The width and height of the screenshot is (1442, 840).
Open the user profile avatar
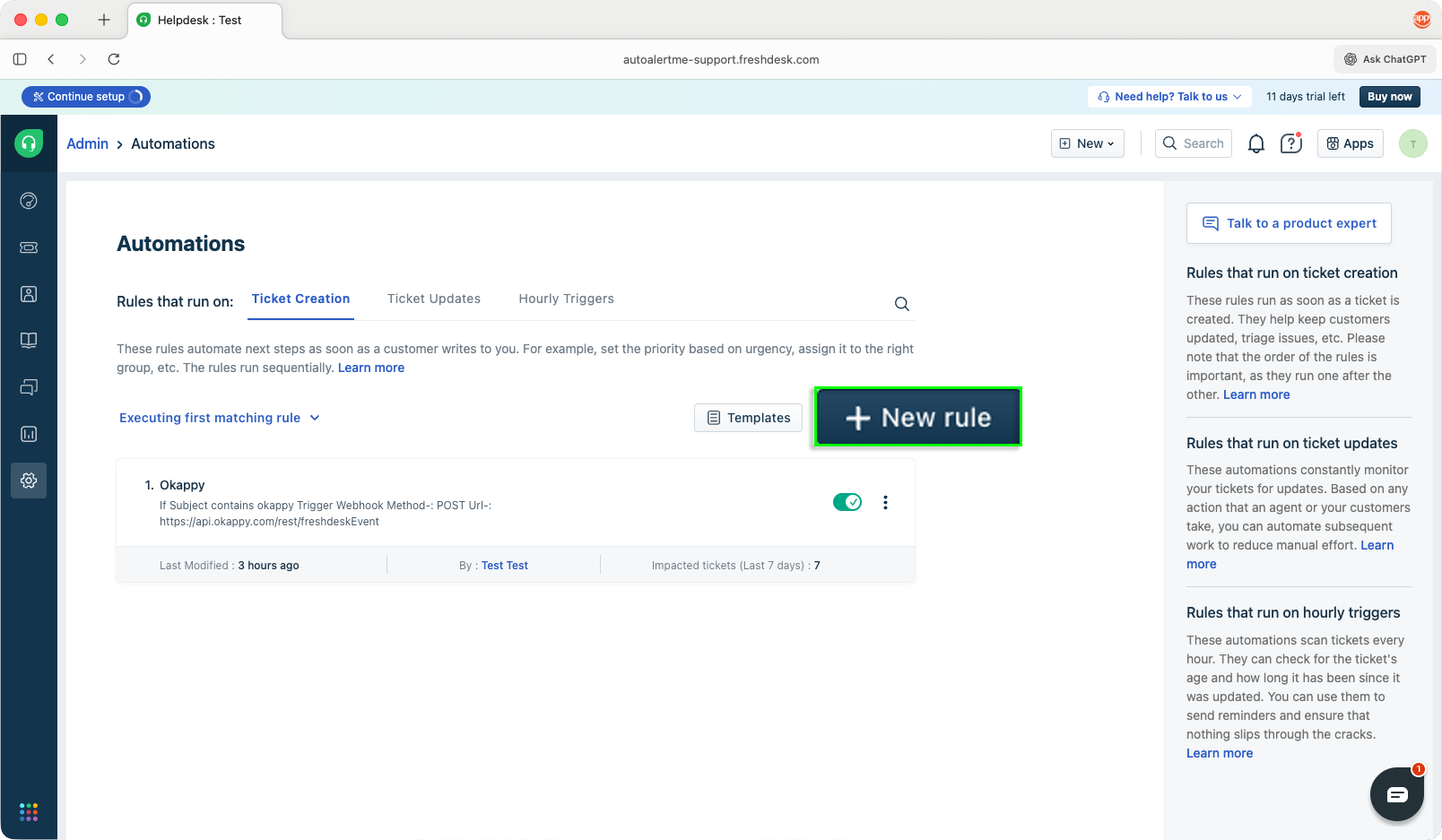click(x=1413, y=143)
